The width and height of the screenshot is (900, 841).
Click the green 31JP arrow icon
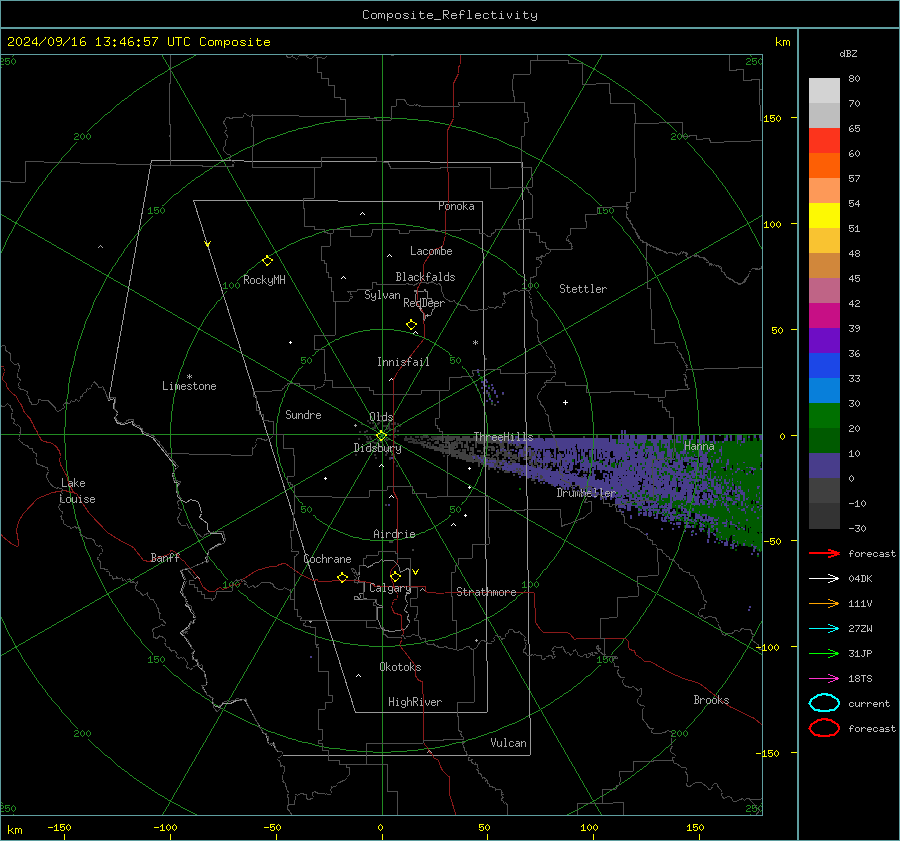(824, 653)
